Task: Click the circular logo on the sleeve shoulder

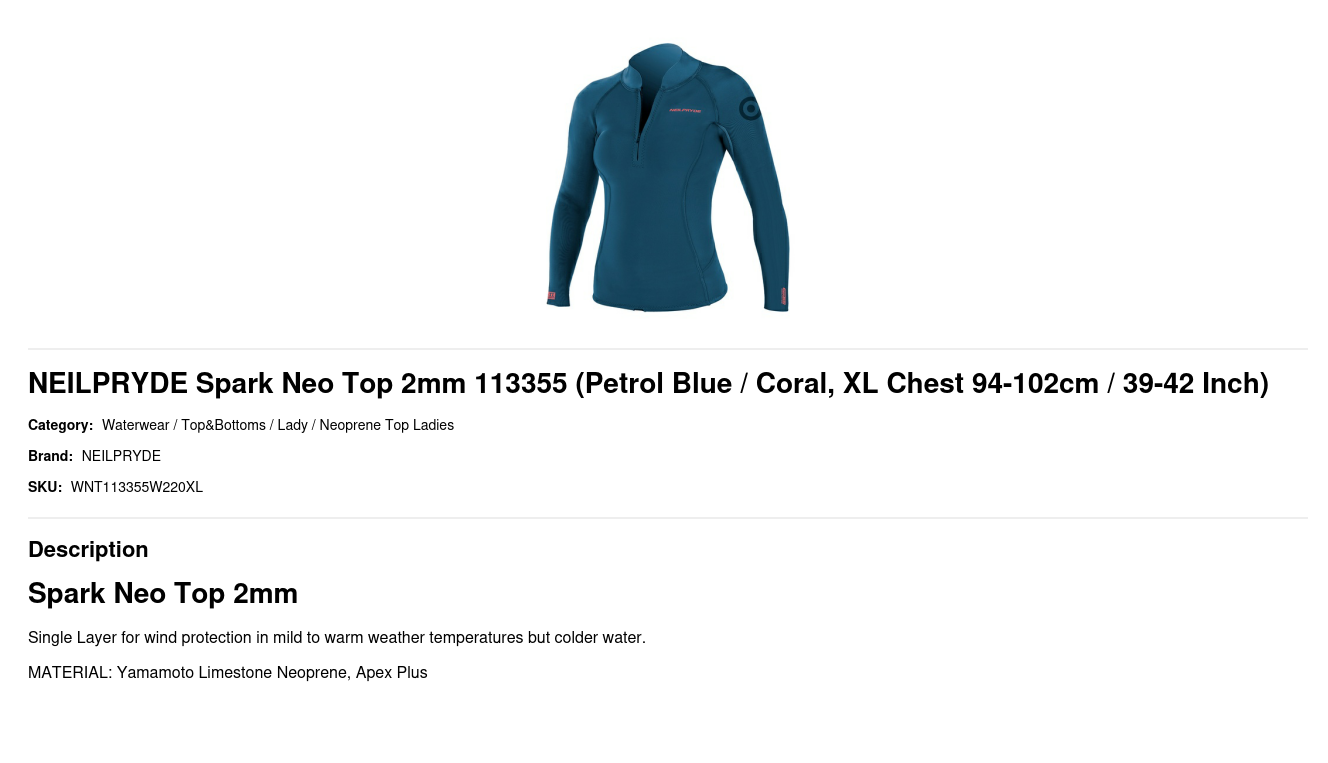Action: point(750,109)
